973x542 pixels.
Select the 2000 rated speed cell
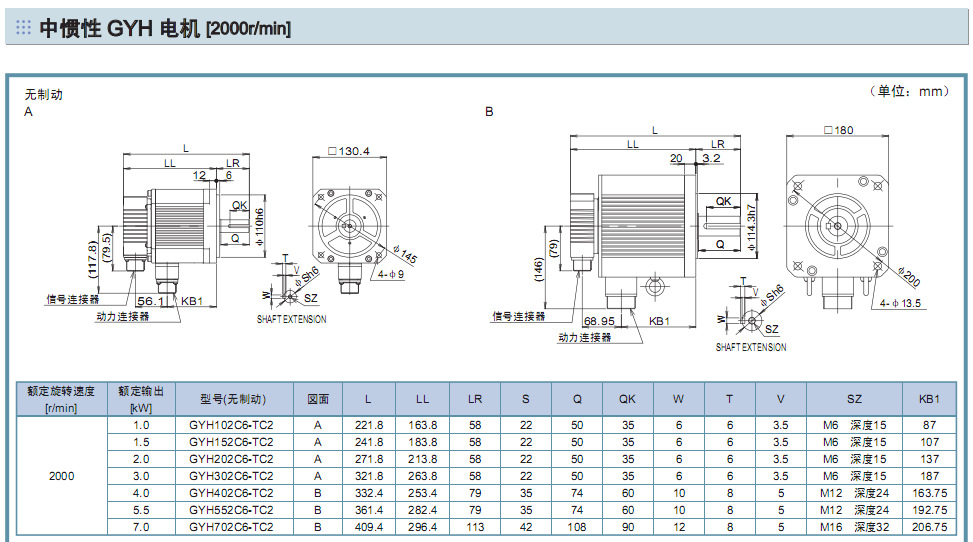tap(61, 476)
